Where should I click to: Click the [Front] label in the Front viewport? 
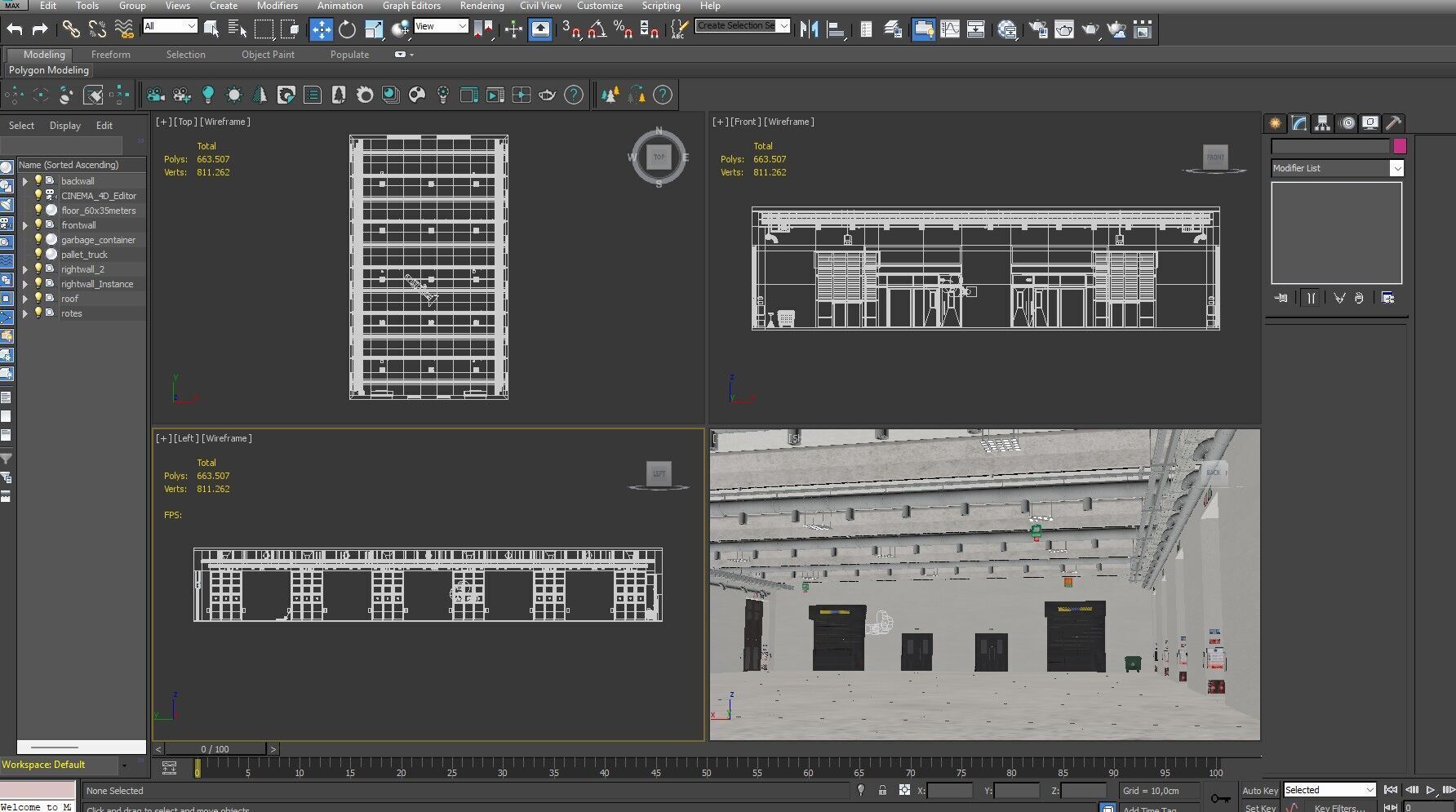pyautogui.click(x=748, y=122)
